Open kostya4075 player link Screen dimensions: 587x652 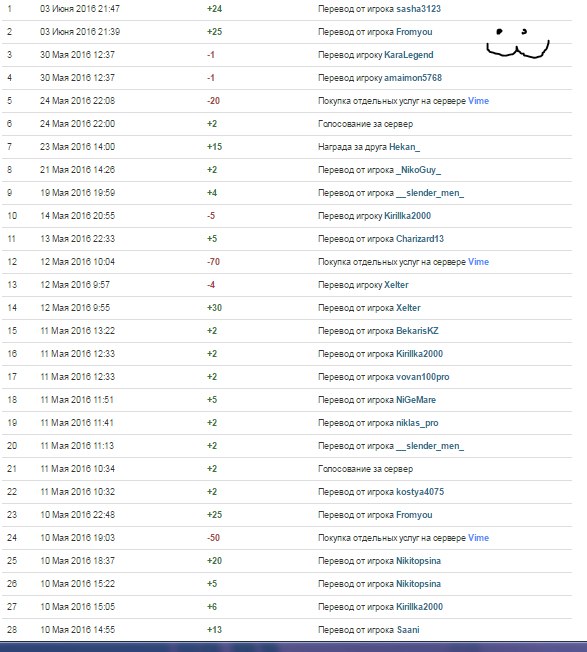pos(420,492)
